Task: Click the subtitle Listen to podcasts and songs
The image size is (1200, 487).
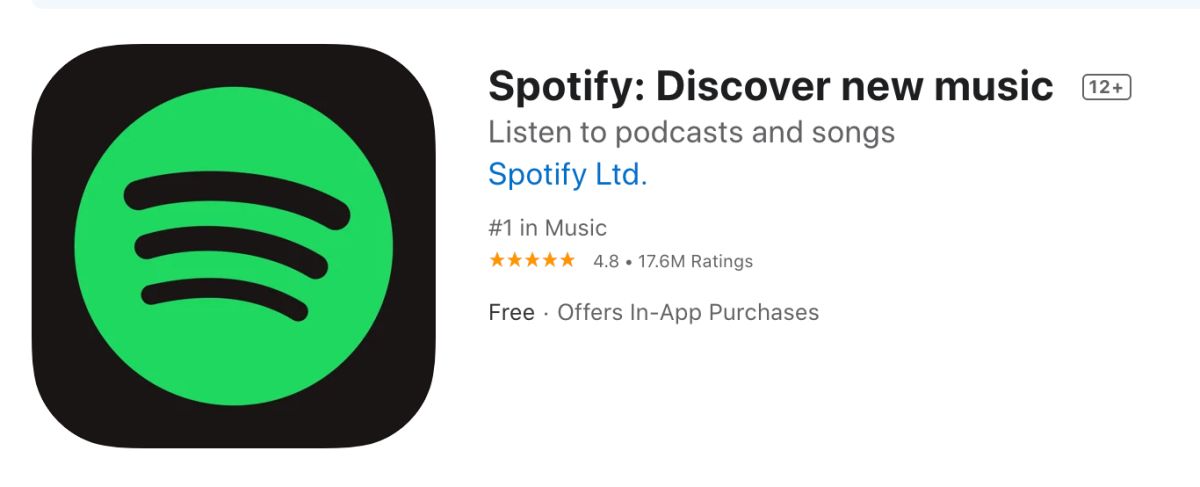Action: pos(691,132)
